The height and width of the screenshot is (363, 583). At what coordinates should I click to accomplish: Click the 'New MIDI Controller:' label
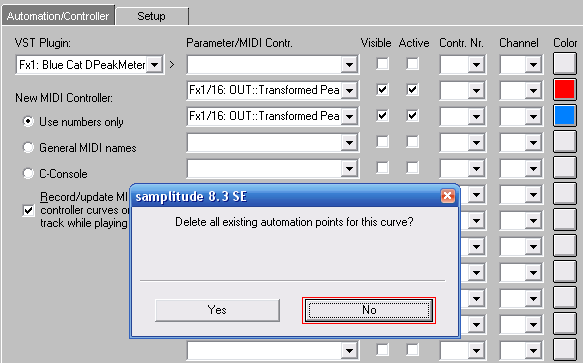click(64, 98)
